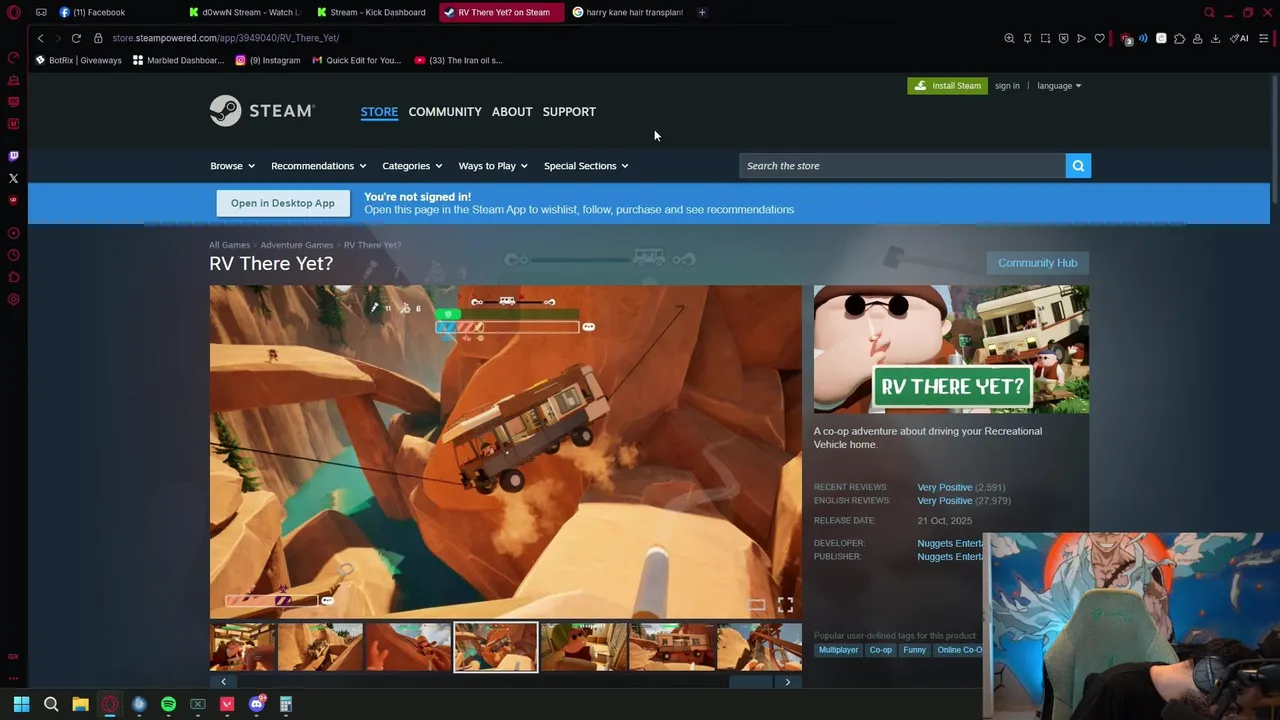This screenshot has width=1280, height=720.
Task: Toggle fullscreen on the game screenshot
Action: [785, 605]
